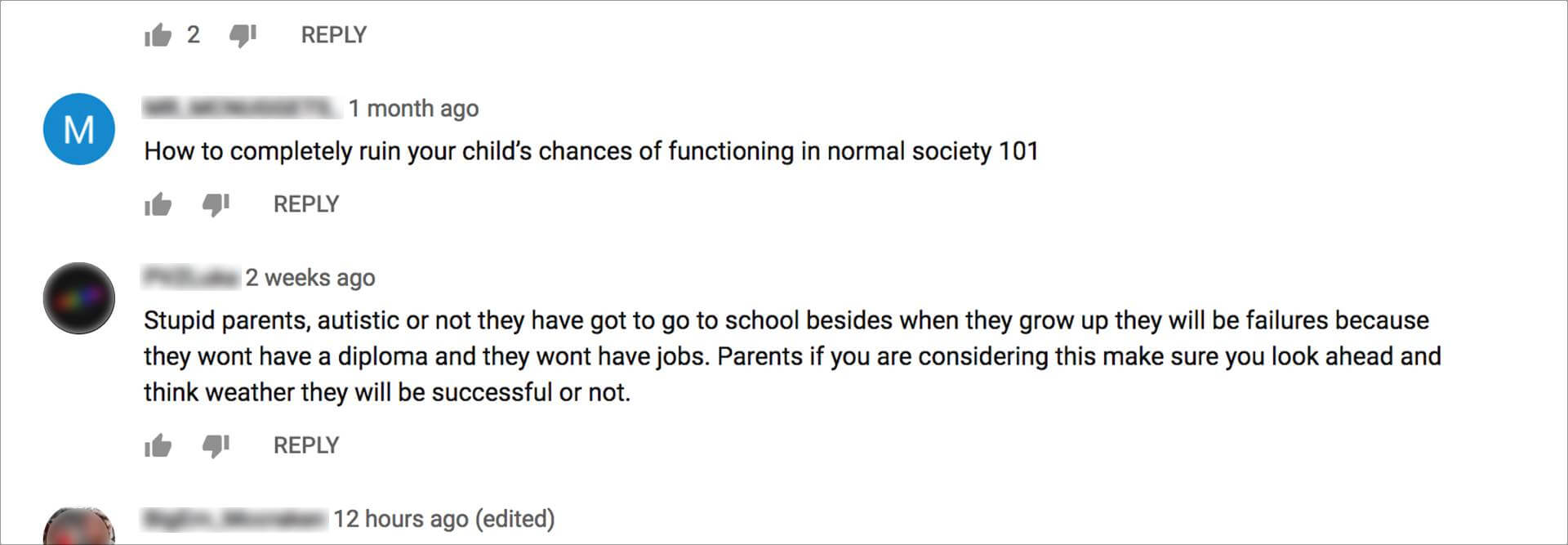Viewport: 1568px width, 545px height.
Task: Open the blurred username beside '12 hours ago'
Action: click(235, 519)
